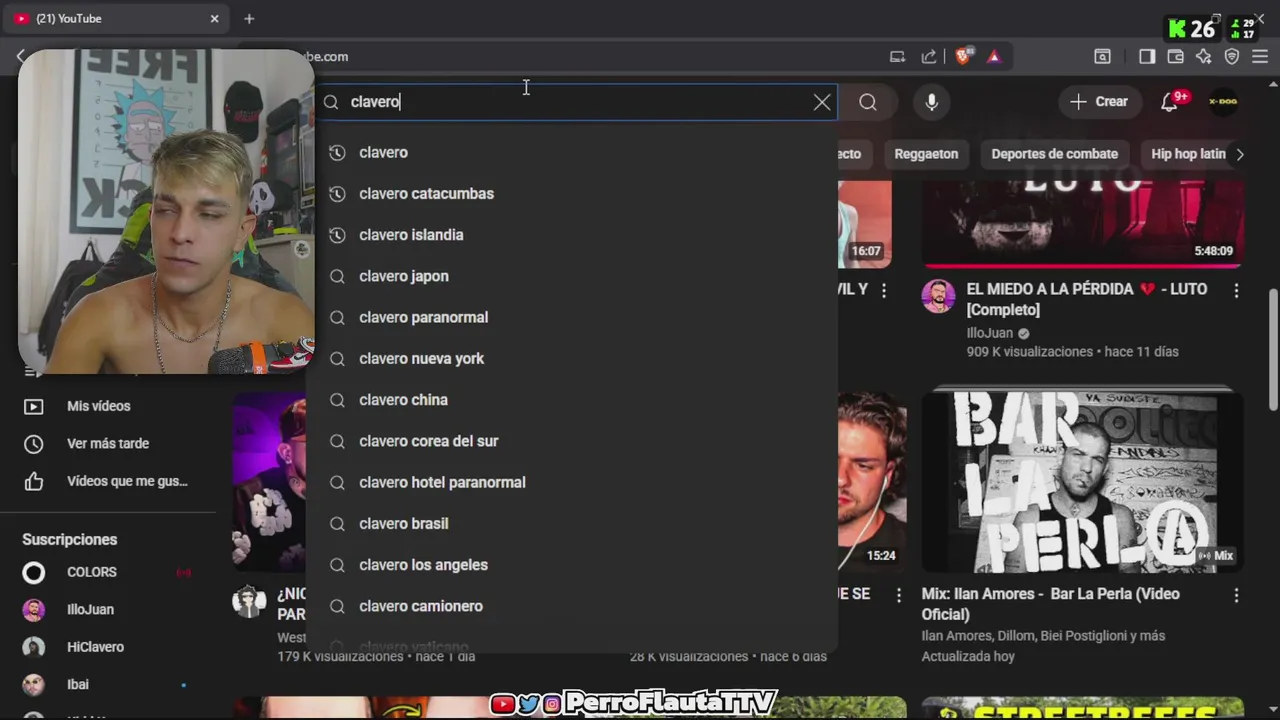Select the Hip hop latino chip
Image resolution: width=1280 pixels, height=720 pixels.
pos(1187,154)
